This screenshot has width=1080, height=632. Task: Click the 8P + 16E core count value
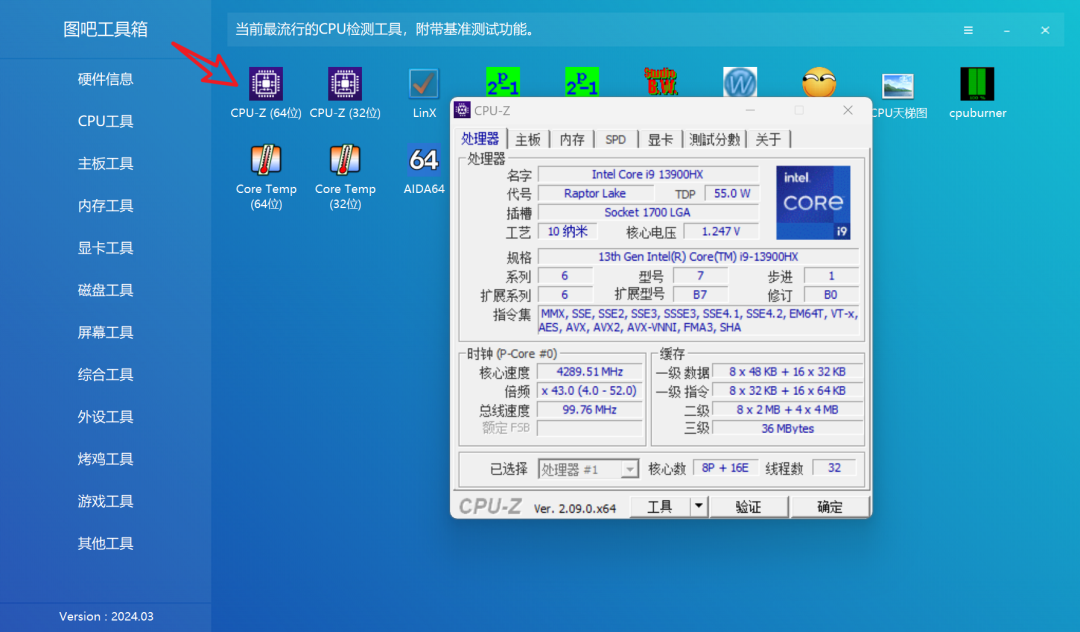tap(725, 468)
